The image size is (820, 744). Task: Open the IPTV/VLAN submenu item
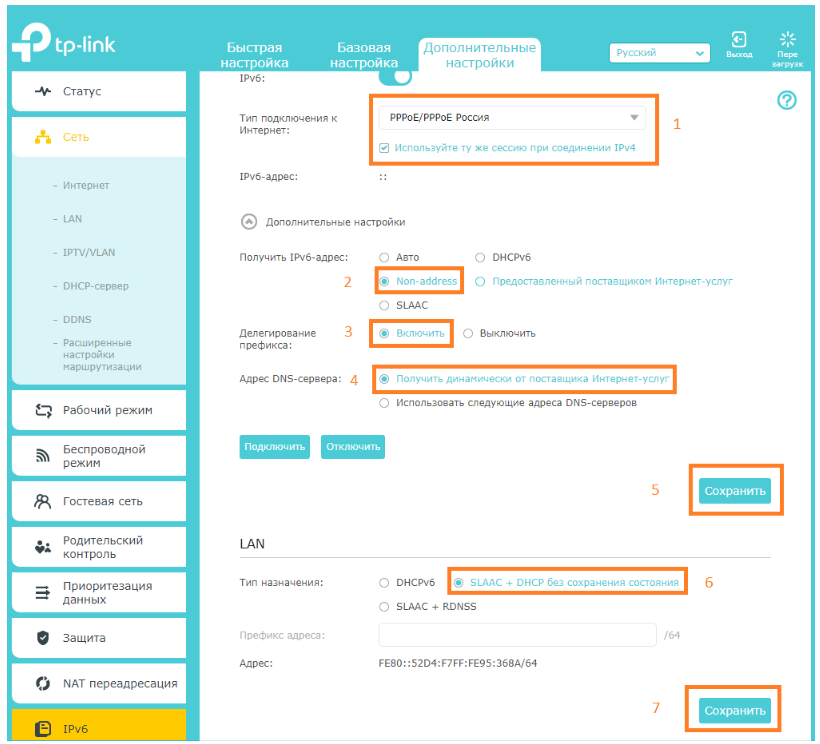tap(89, 253)
